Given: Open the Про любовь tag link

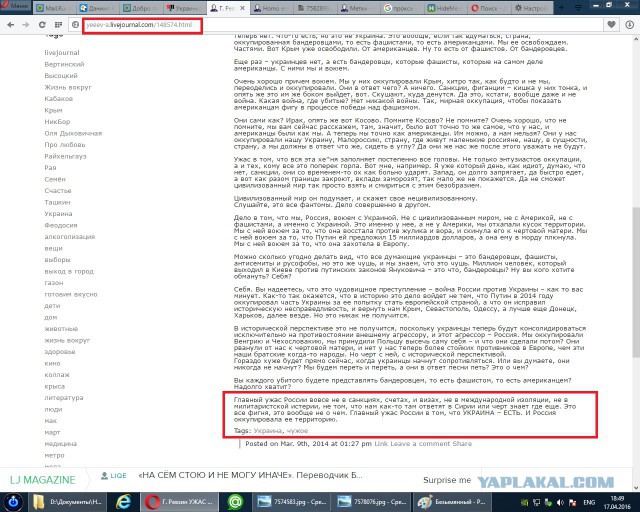Looking at the screenshot, I should [x=65, y=145].
